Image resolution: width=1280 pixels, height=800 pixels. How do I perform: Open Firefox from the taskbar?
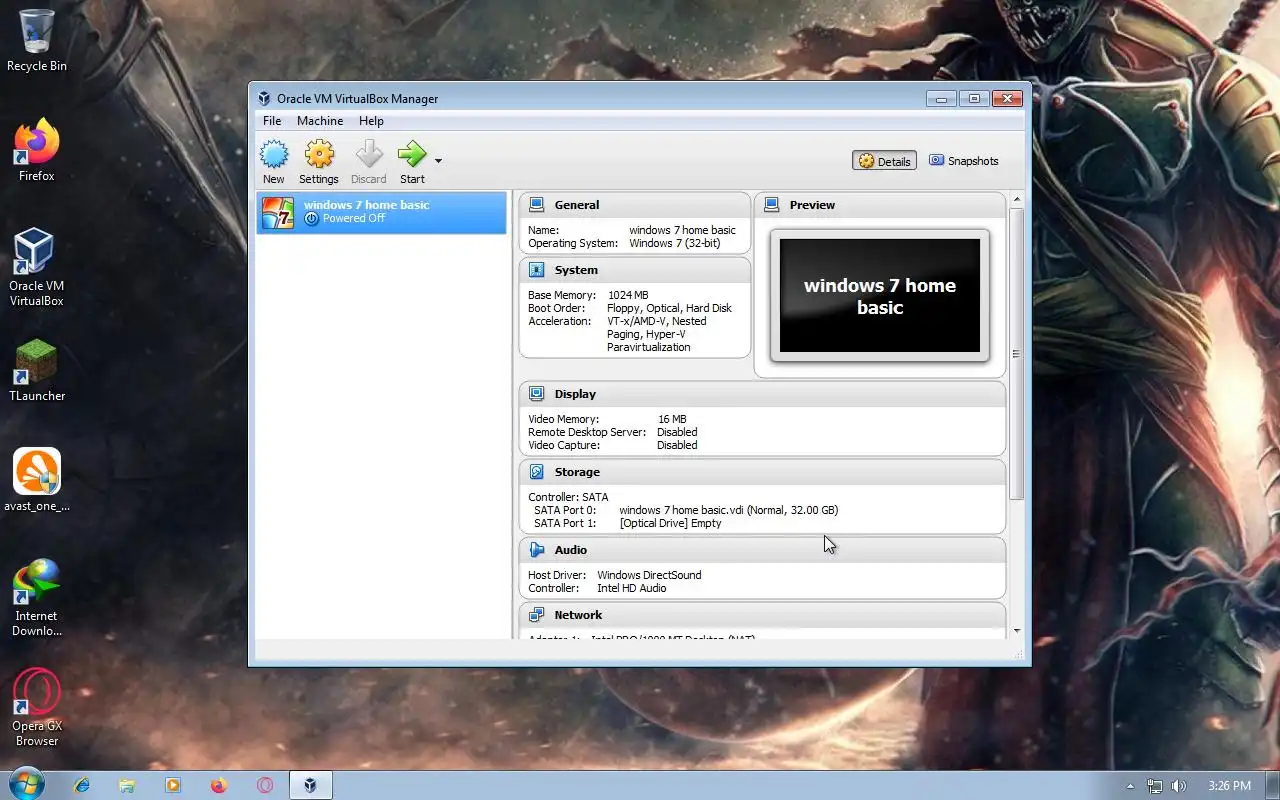point(219,785)
